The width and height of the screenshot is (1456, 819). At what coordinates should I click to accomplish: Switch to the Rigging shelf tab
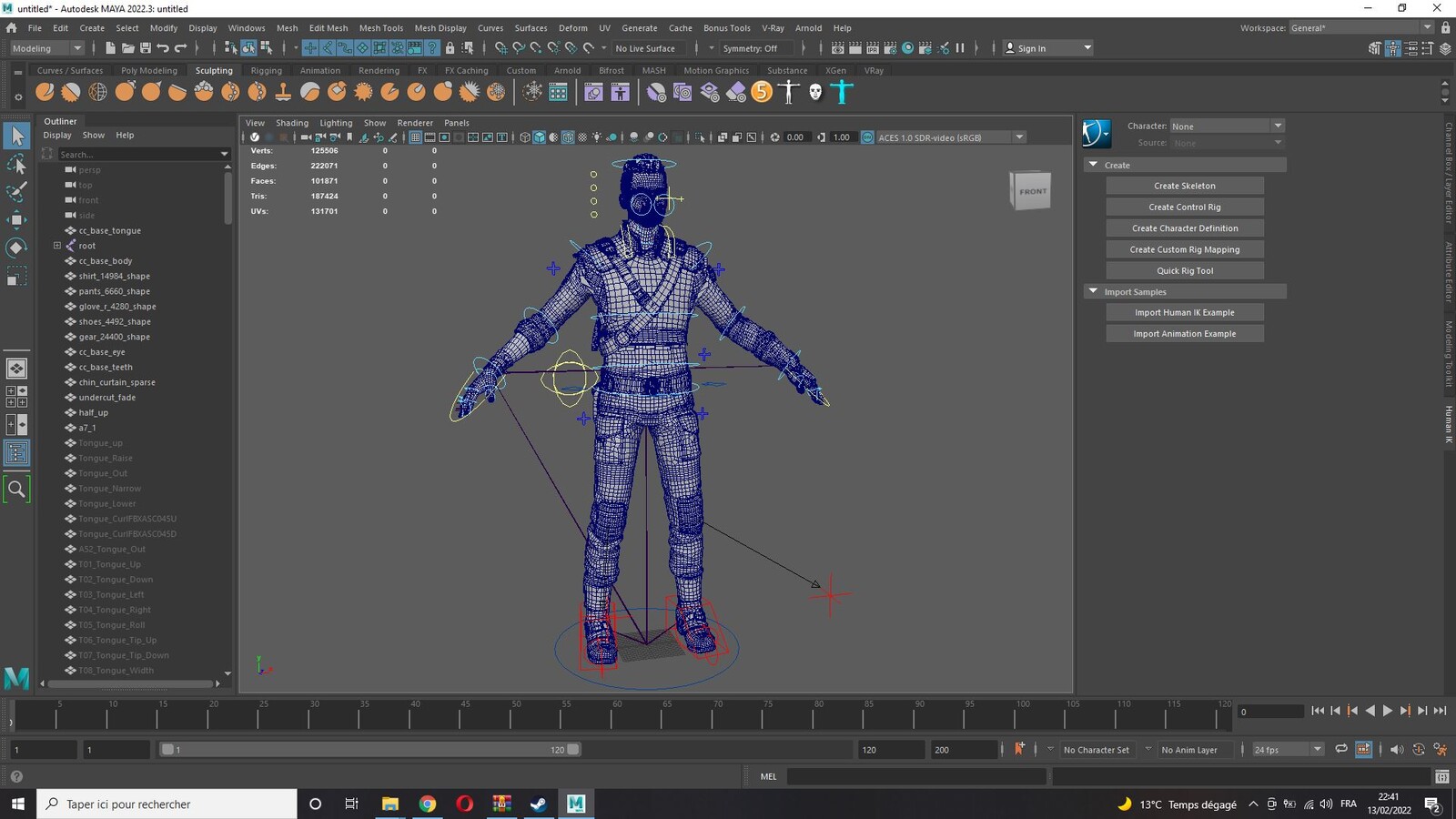click(x=267, y=70)
